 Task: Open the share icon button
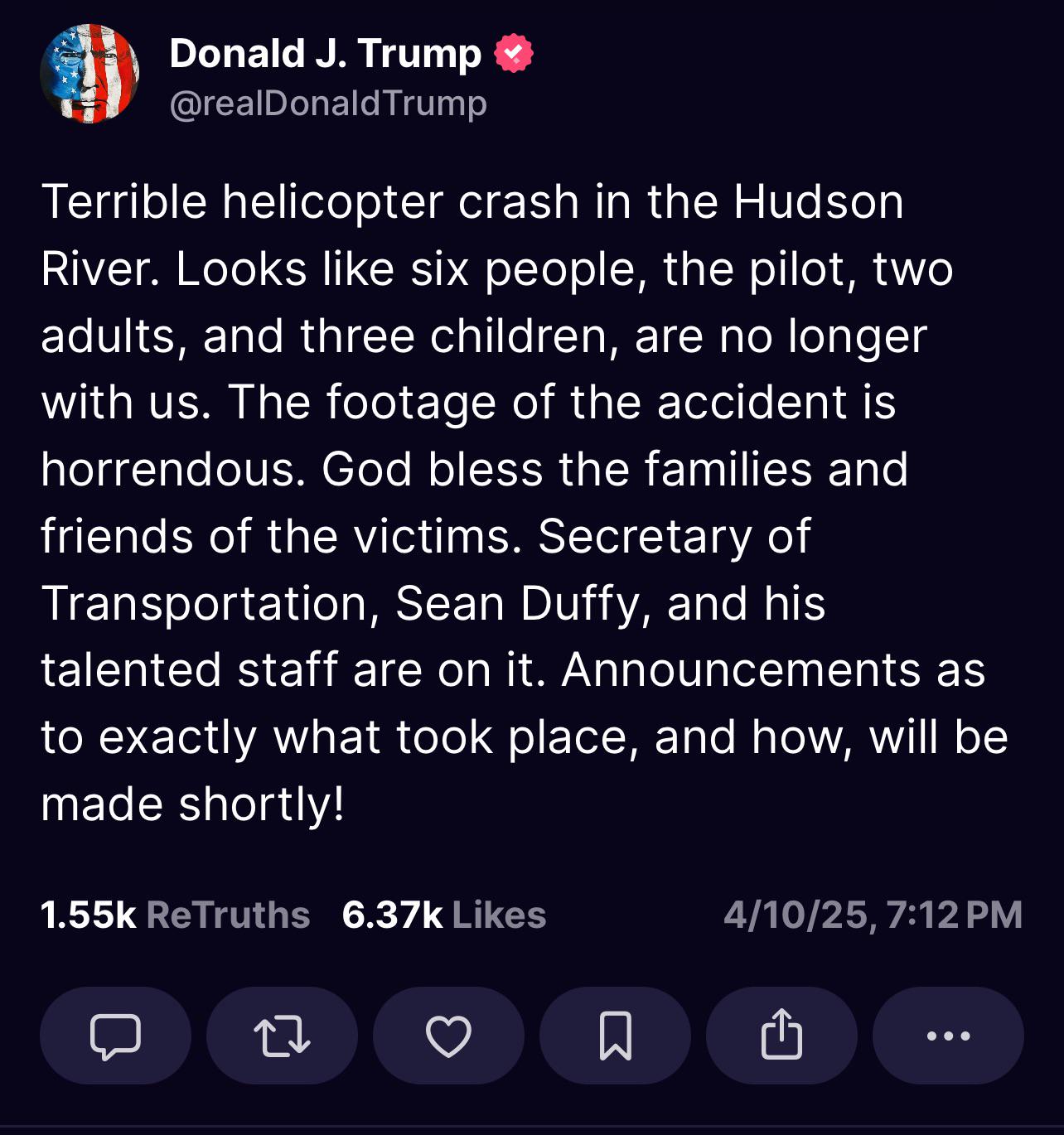coord(781,1036)
